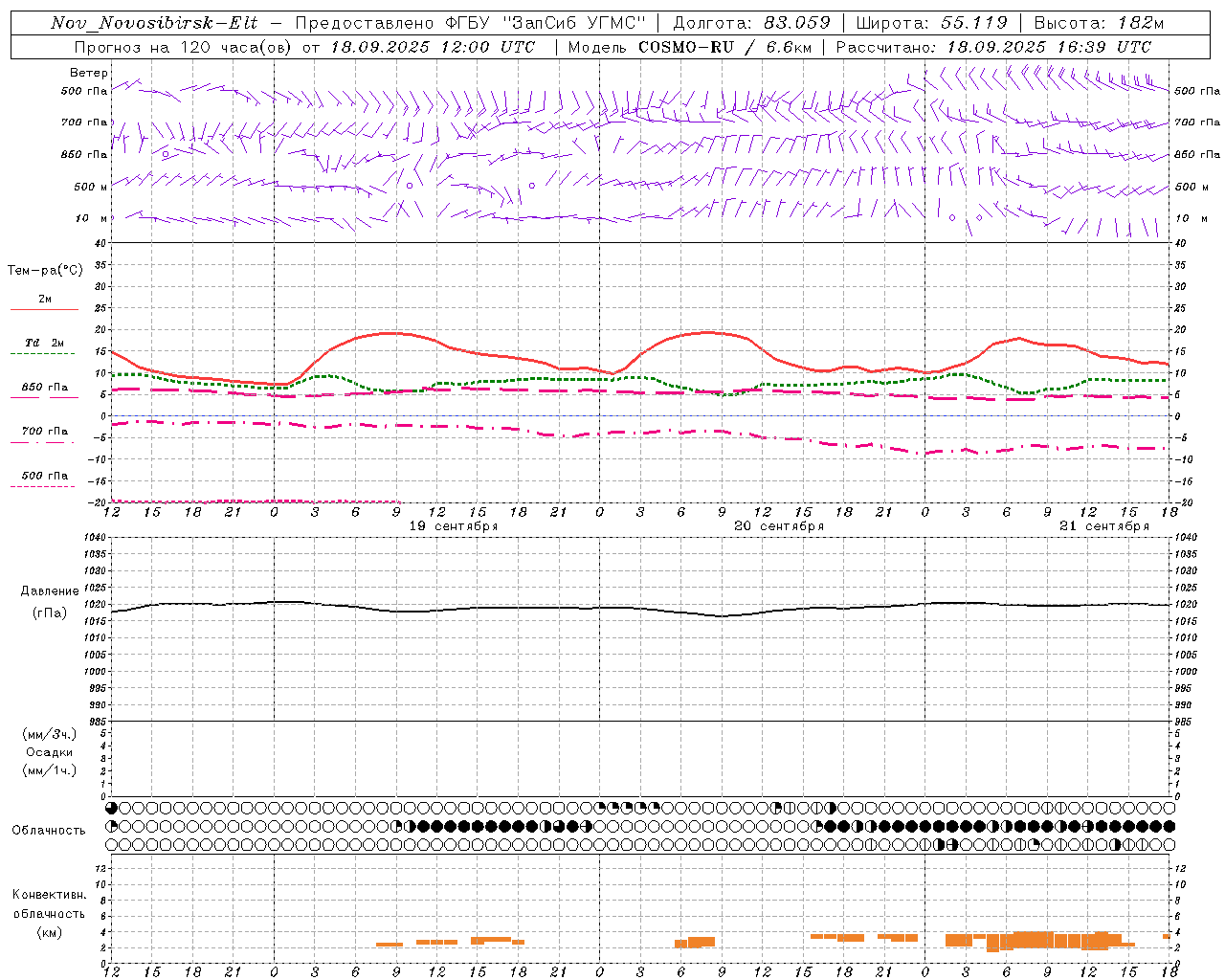Screen dimensions: 1225x980
Task: Click the 500 м wind level label on the left
Action: pyautogui.click(x=91, y=187)
